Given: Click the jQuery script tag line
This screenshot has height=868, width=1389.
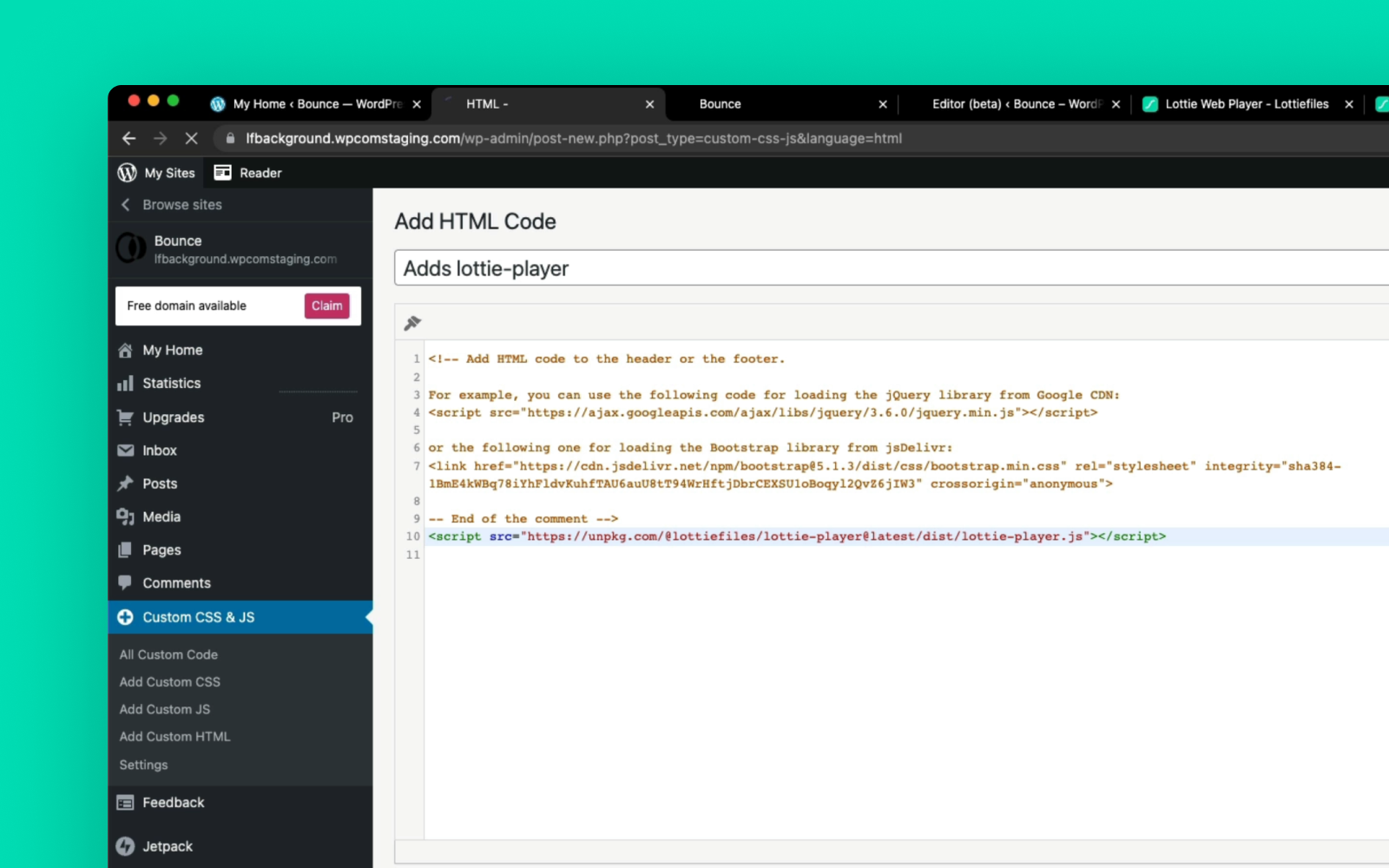Looking at the screenshot, I should [x=763, y=412].
